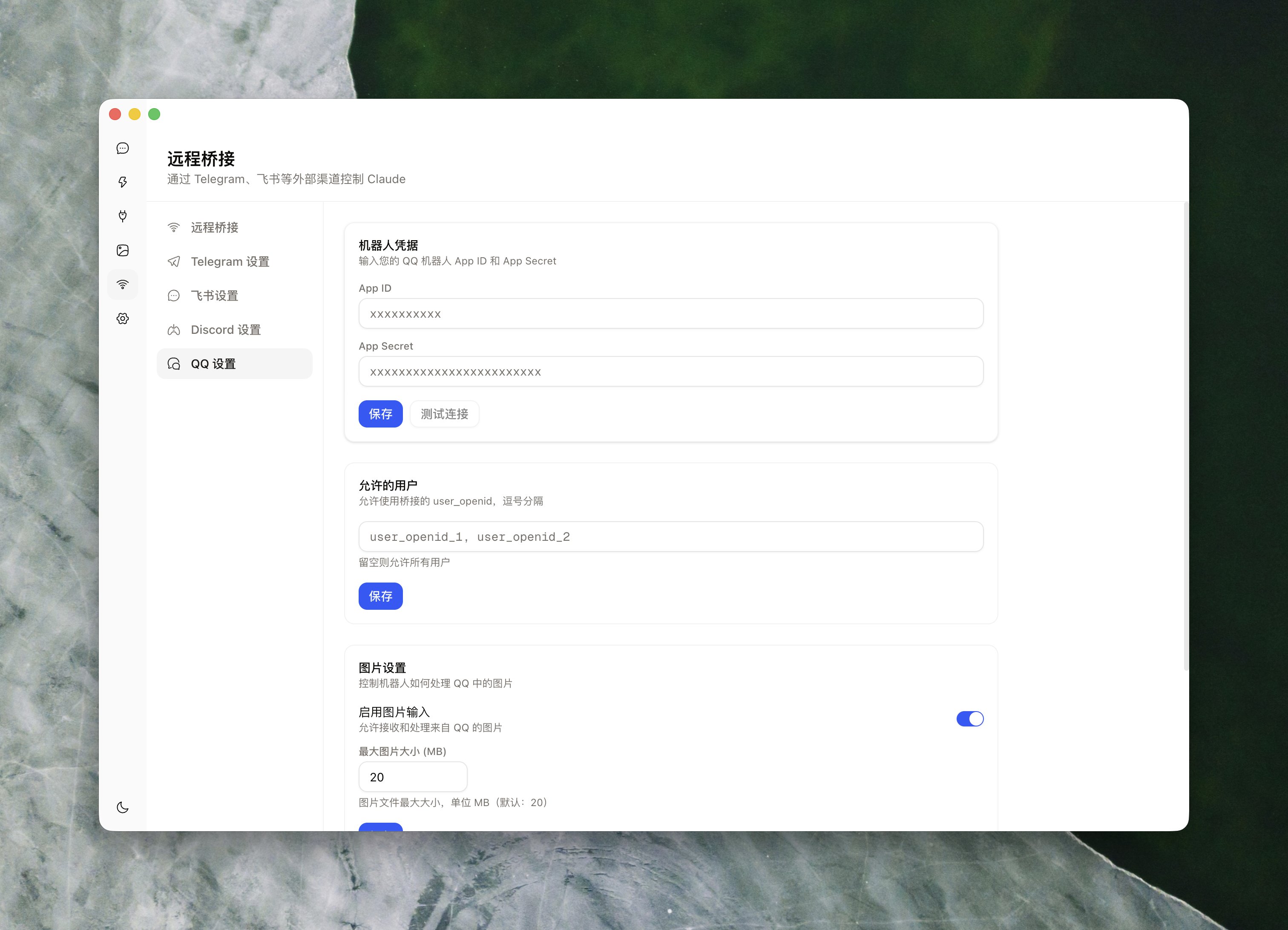Click the QQ icon in settings list
This screenshot has width=1288, height=930.
tap(174, 364)
